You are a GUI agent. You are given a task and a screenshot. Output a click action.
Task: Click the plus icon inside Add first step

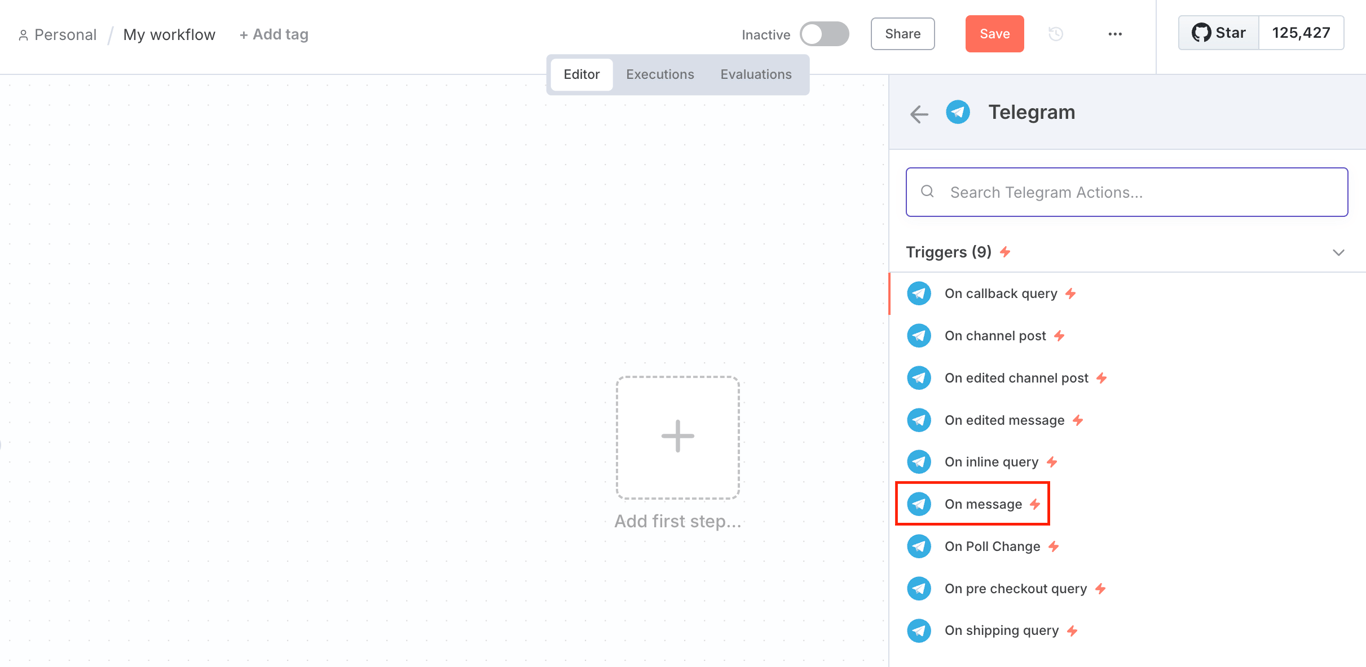tap(678, 437)
